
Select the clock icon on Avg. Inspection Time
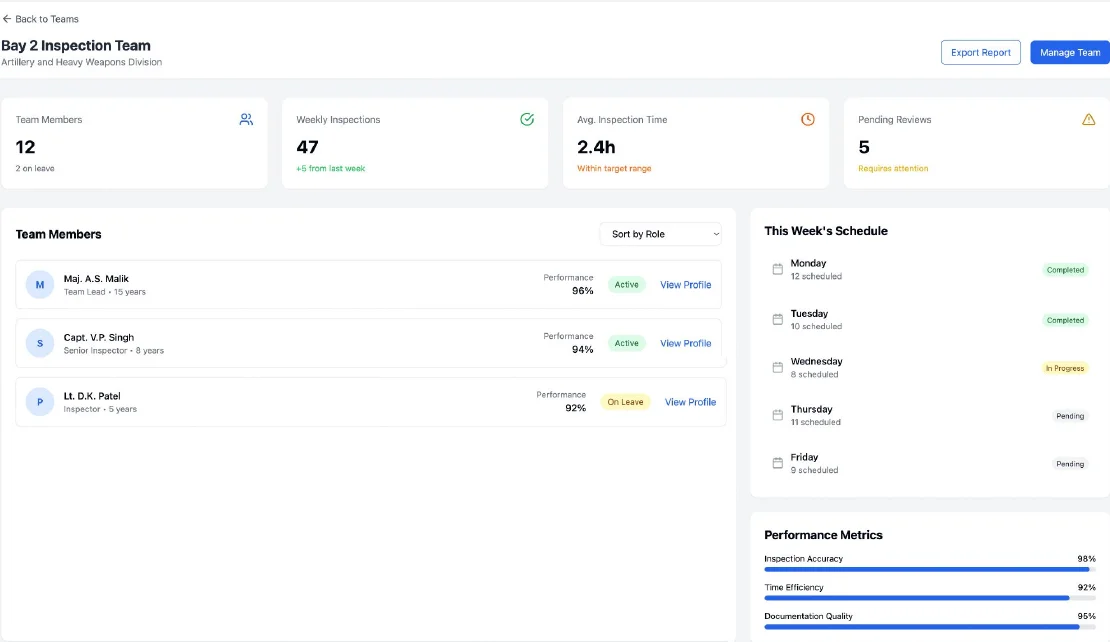pyautogui.click(x=807, y=119)
